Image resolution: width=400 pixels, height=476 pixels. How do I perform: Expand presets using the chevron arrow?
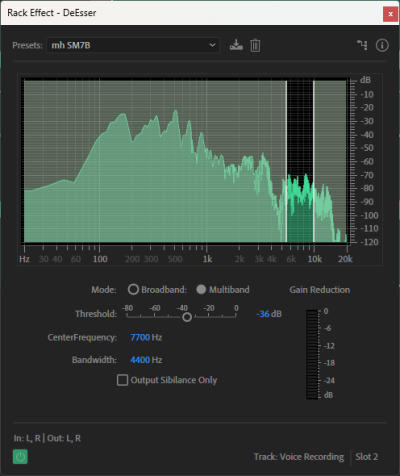[x=212, y=45]
